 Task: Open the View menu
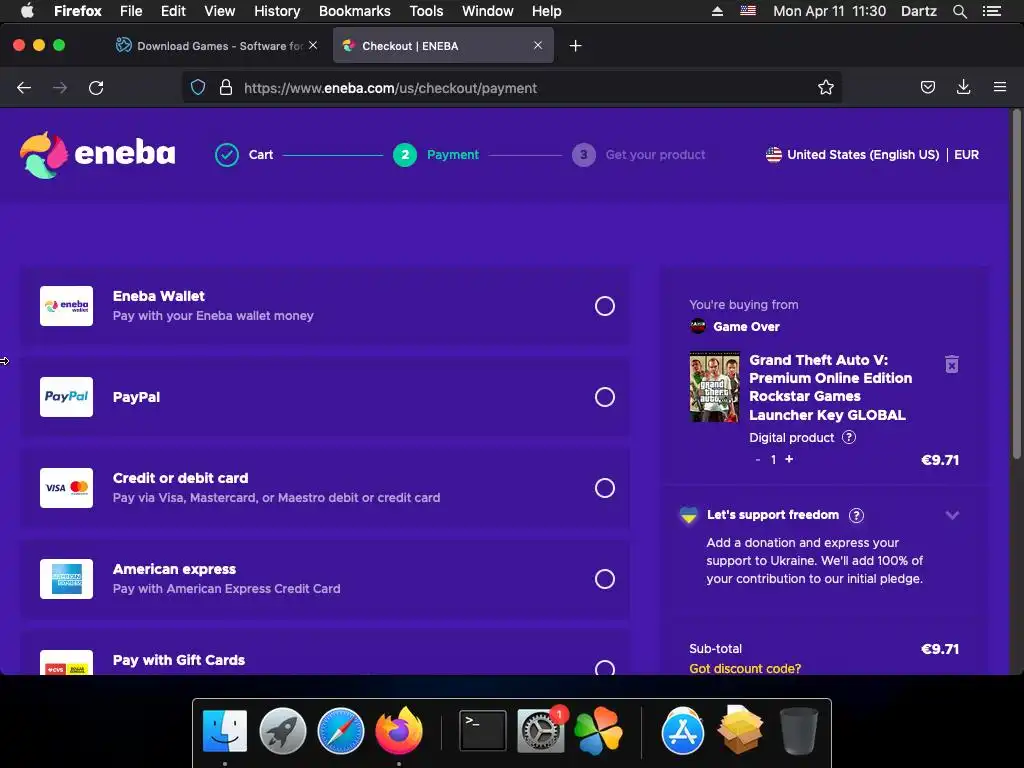coord(219,11)
